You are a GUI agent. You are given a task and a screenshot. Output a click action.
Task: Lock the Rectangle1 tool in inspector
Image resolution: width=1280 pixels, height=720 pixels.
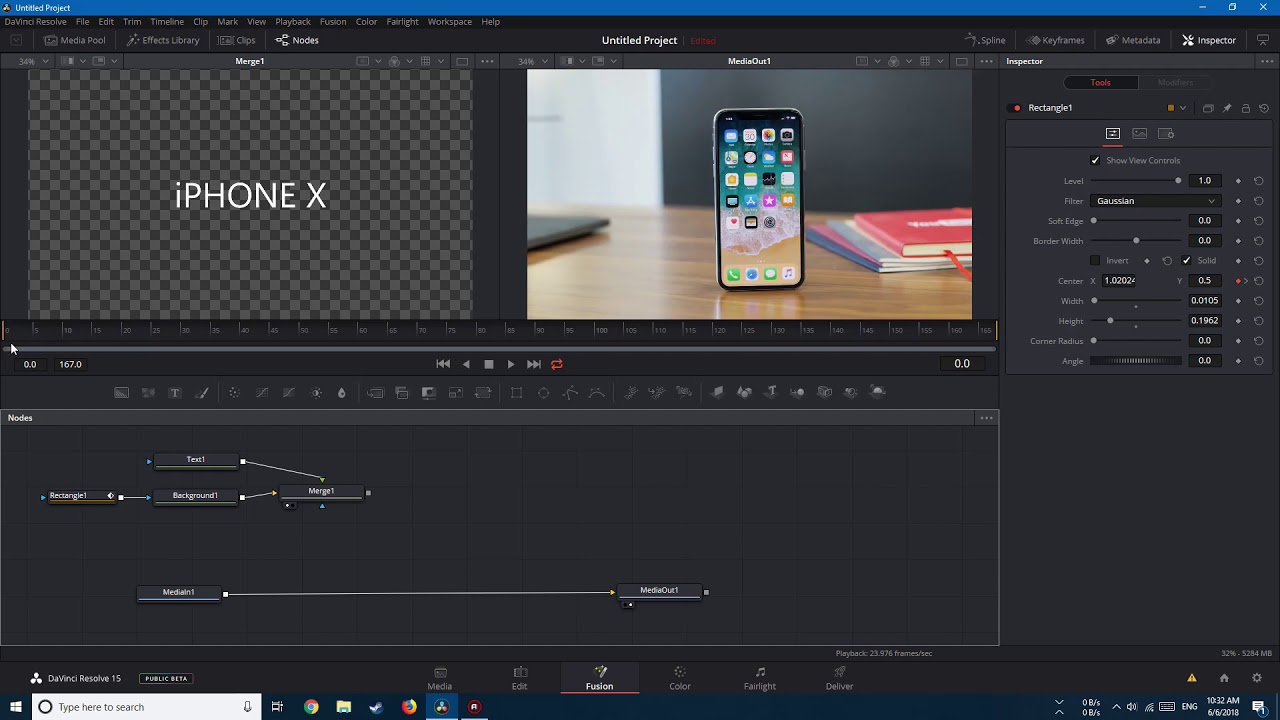click(1246, 108)
